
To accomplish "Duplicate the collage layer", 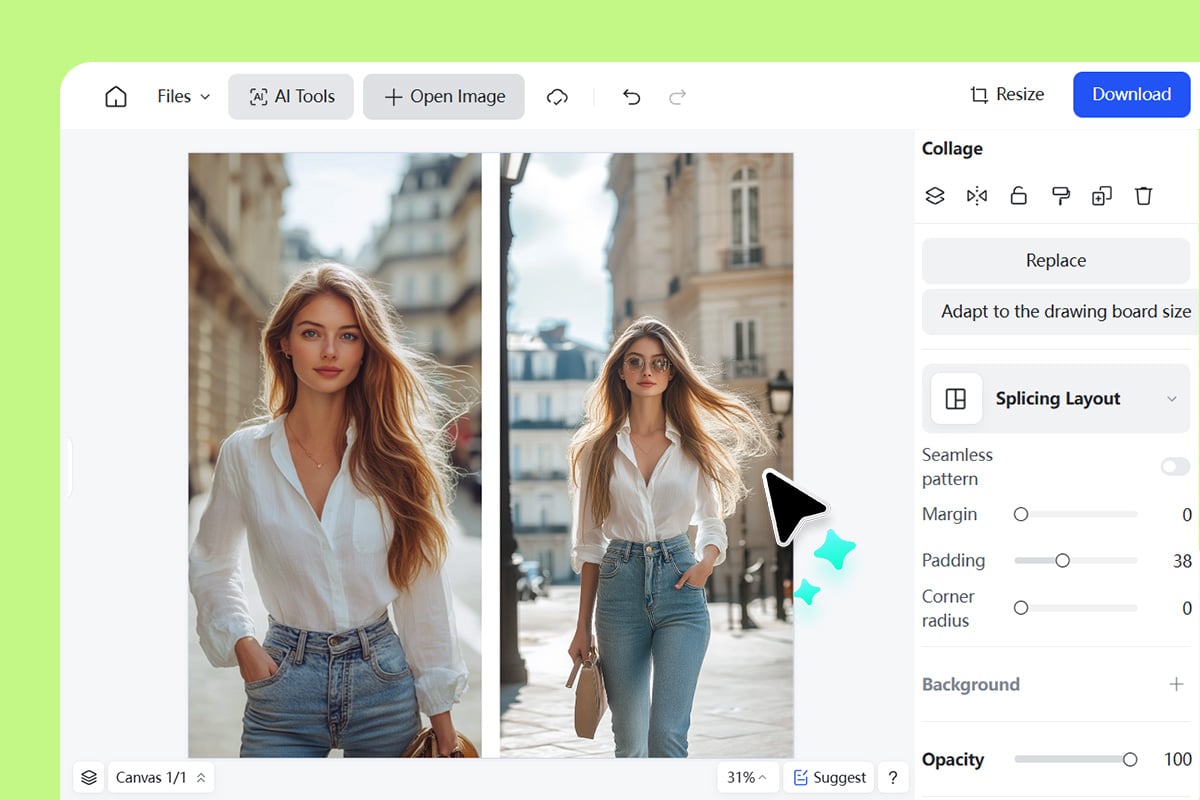I will (x=1102, y=196).
